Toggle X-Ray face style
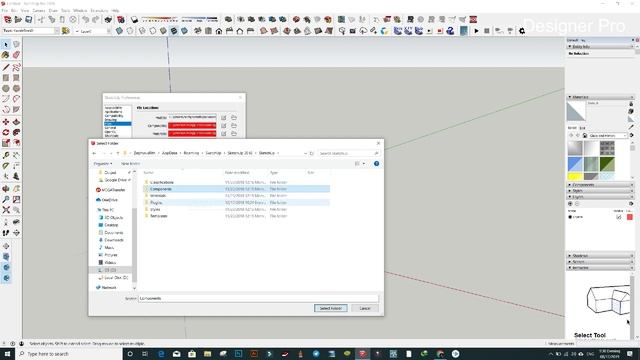Screen dimensions: 640x360 coord(119,31)
